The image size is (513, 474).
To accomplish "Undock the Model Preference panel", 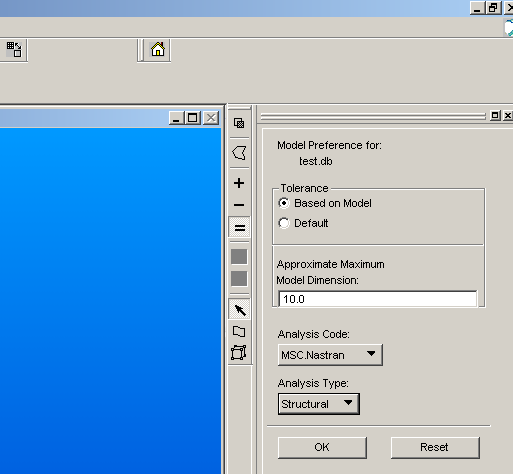I will 495,115.
